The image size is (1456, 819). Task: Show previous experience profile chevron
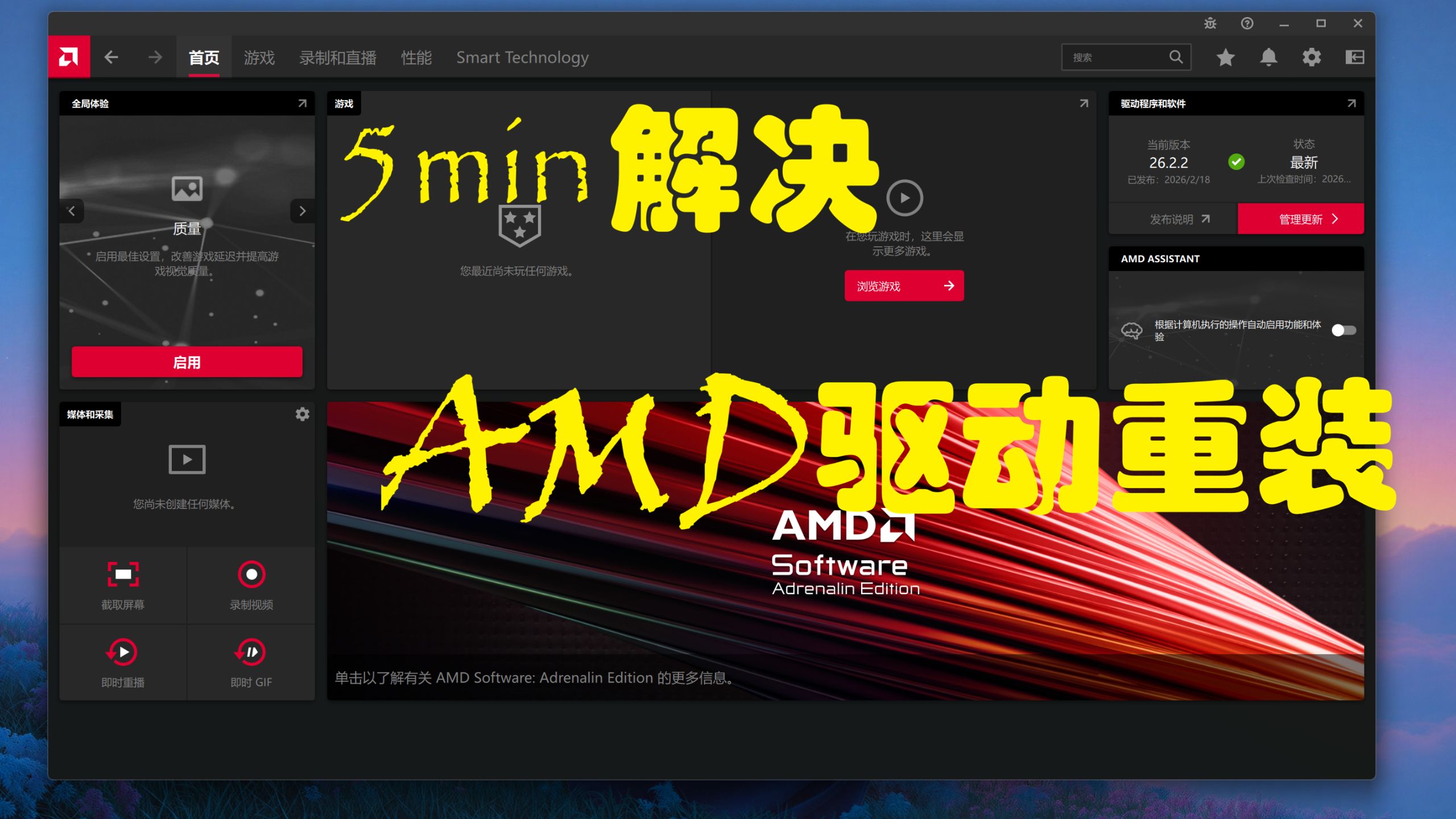coord(72,211)
